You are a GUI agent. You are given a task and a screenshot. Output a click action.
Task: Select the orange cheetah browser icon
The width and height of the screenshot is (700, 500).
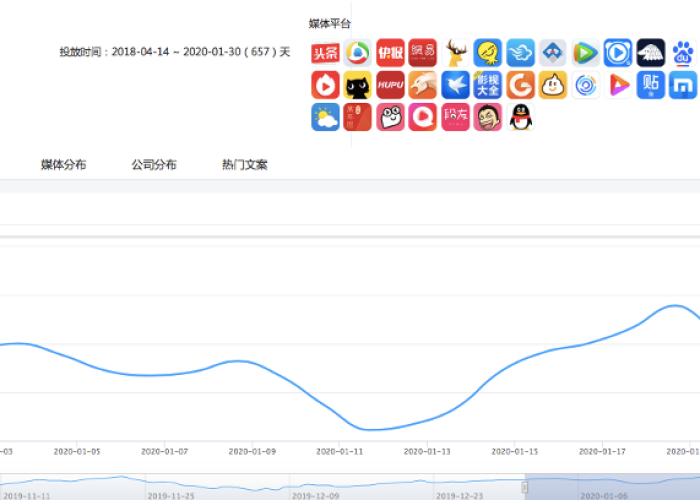423,85
